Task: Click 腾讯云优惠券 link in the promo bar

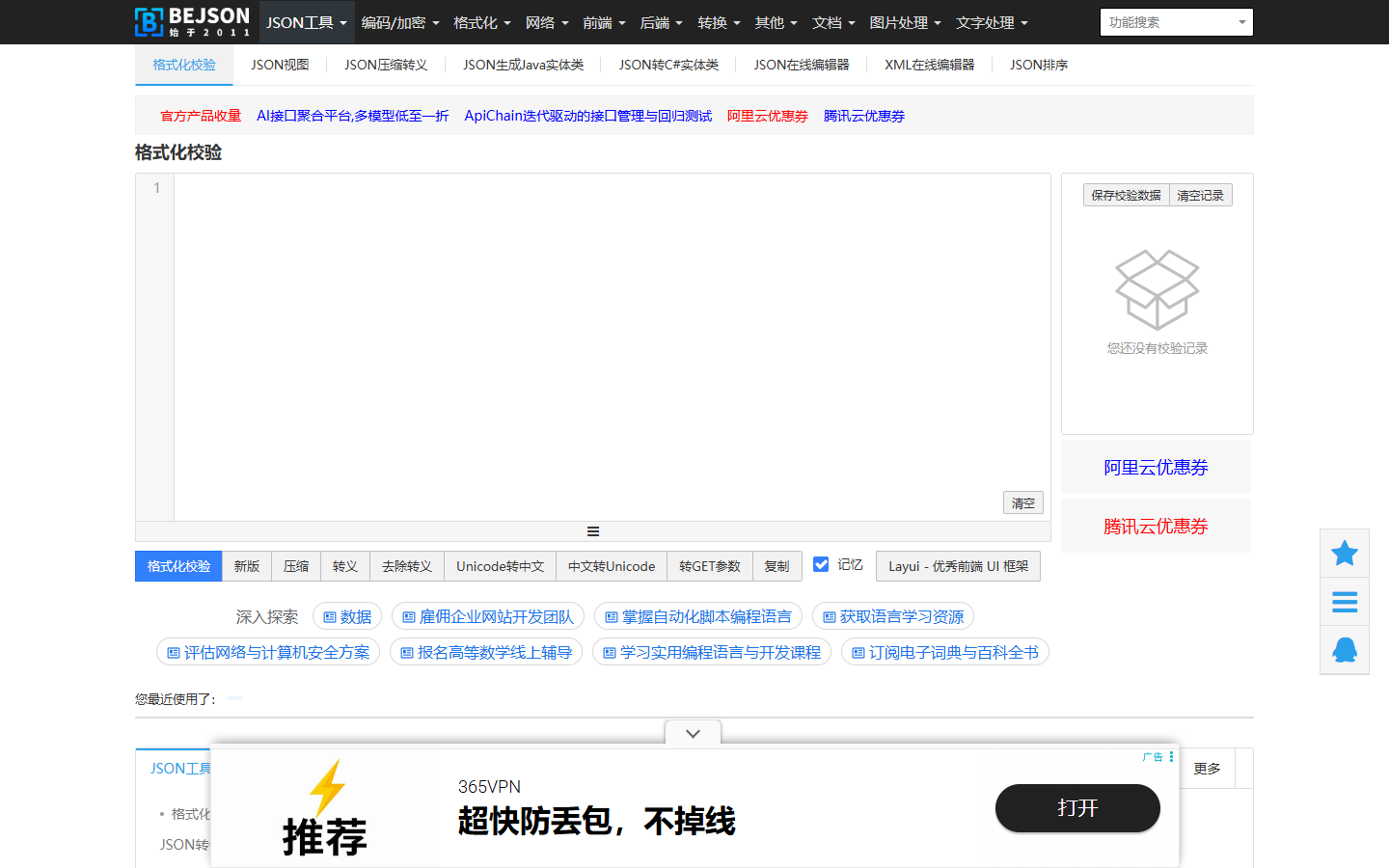Action: pyautogui.click(x=864, y=116)
